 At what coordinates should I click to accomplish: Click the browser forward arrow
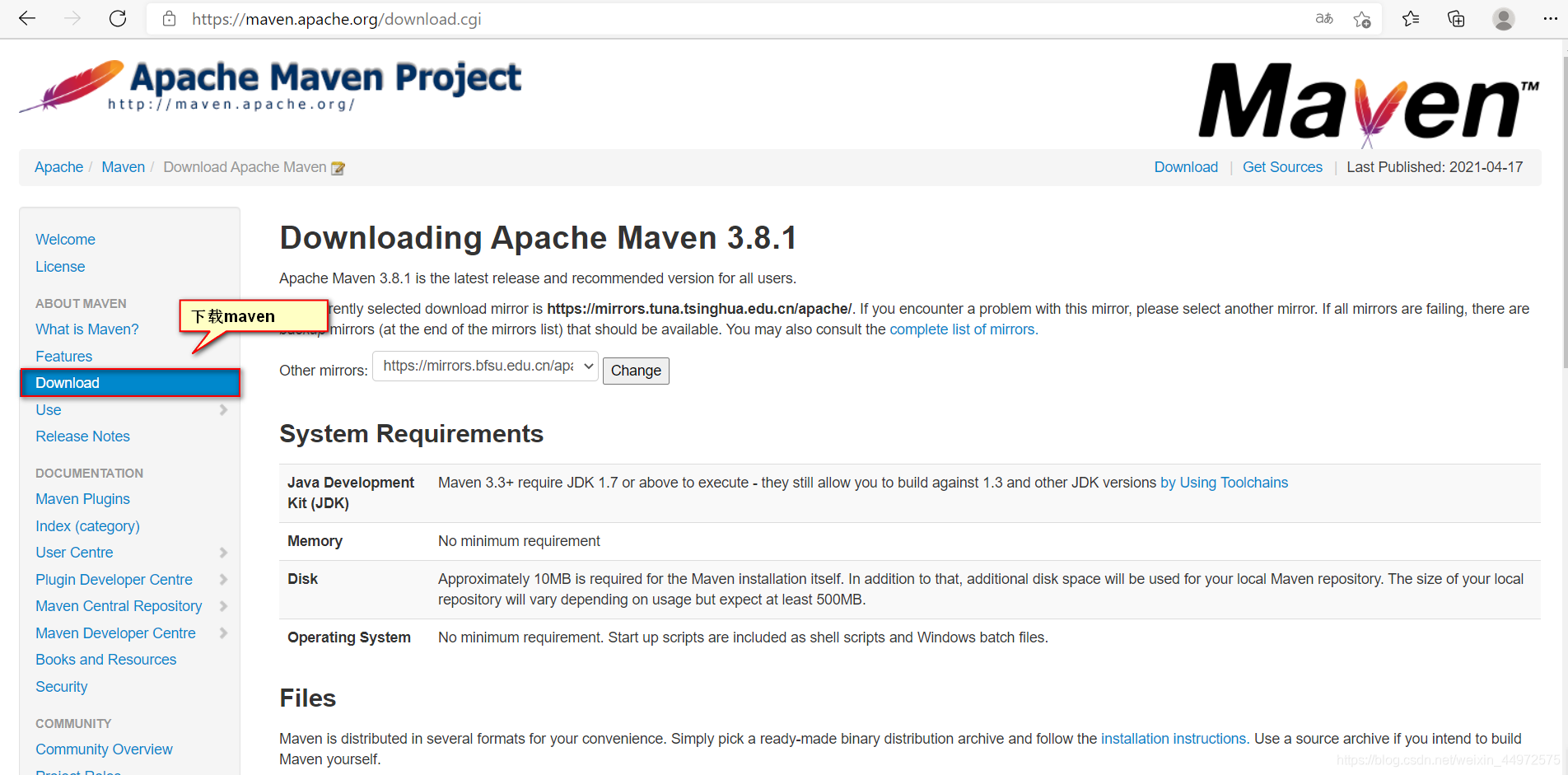pos(72,19)
